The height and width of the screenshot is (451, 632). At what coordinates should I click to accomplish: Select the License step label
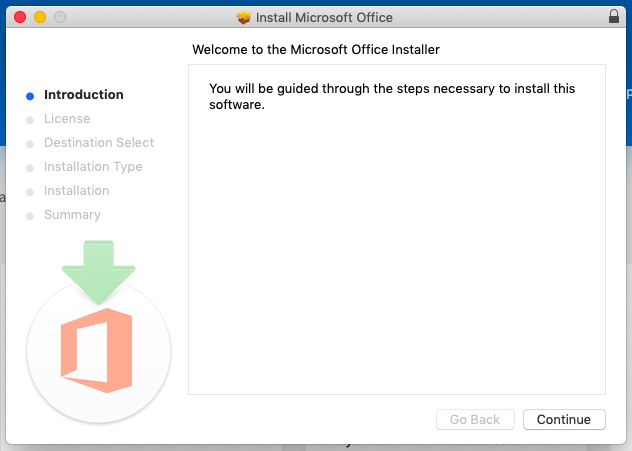click(x=67, y=118)
